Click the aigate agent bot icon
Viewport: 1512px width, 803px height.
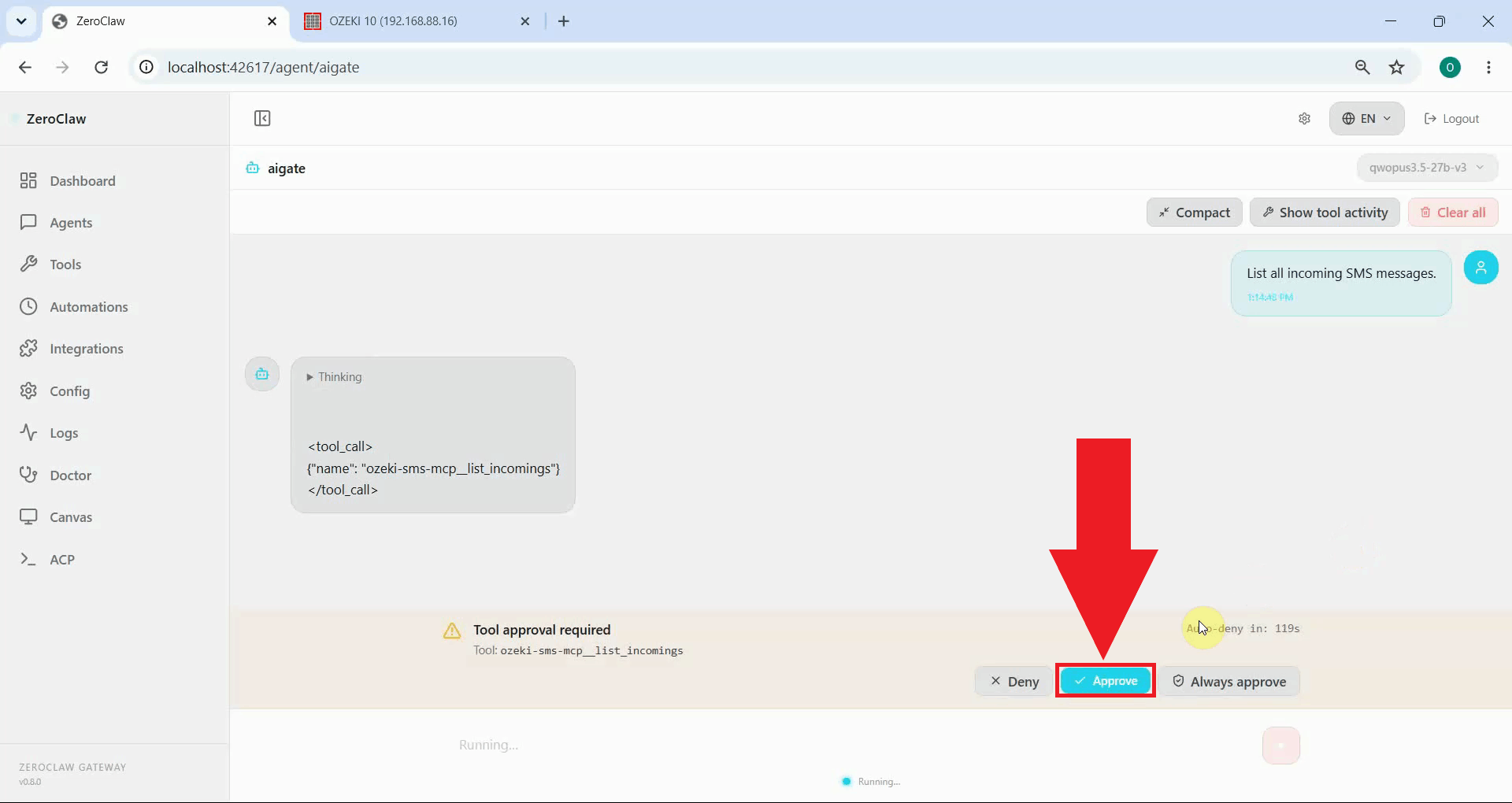(252, 168)
